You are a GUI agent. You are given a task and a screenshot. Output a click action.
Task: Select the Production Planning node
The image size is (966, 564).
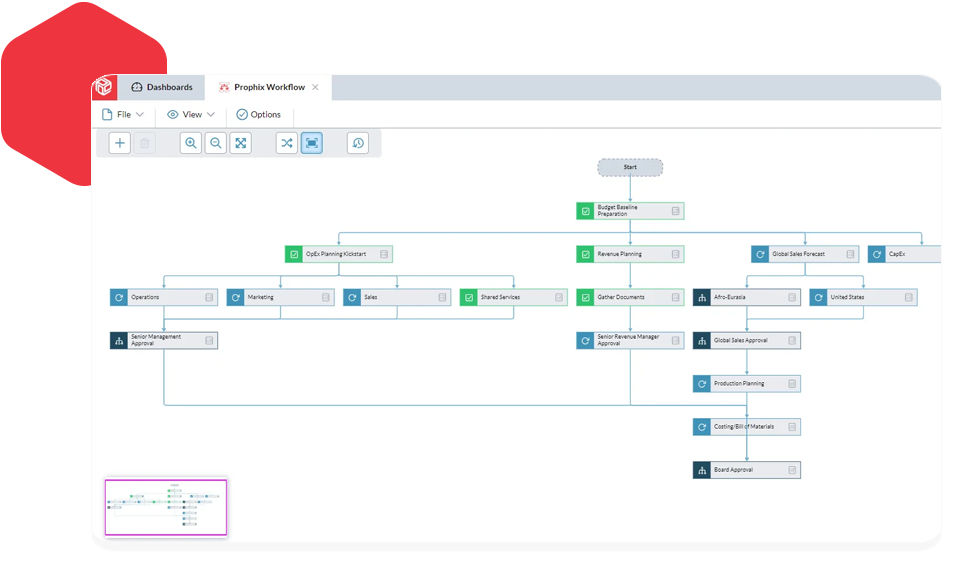point(747,383)
